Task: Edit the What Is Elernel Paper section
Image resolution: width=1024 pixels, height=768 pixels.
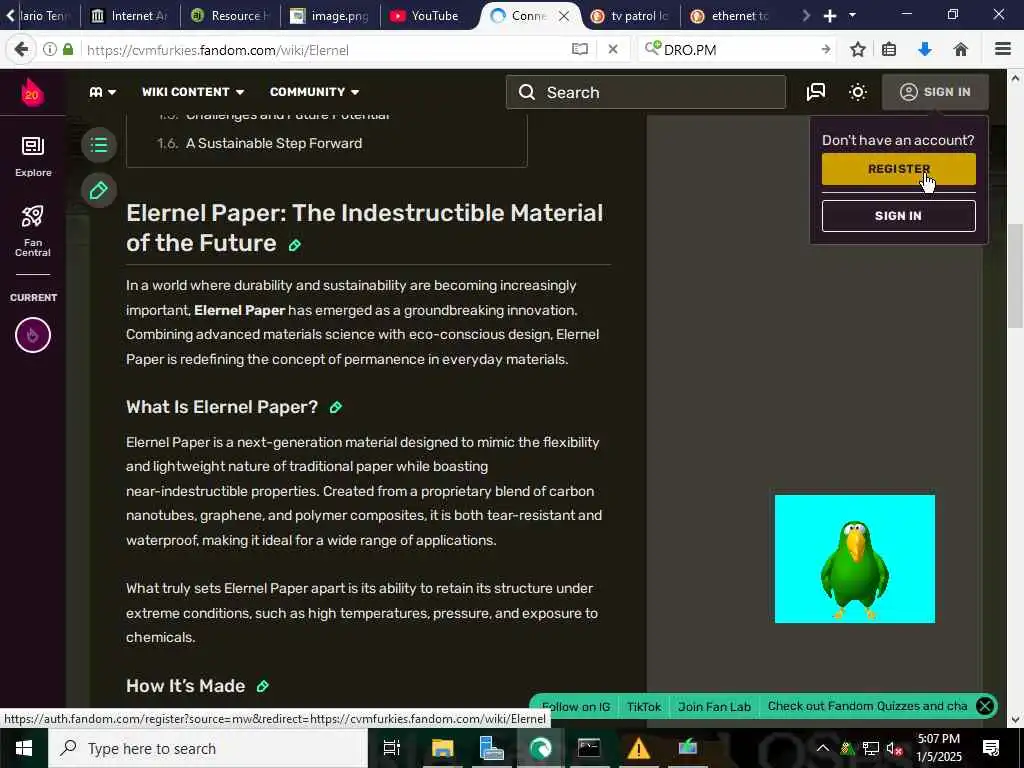Action: pyautogui.click(x=336, y=408)
